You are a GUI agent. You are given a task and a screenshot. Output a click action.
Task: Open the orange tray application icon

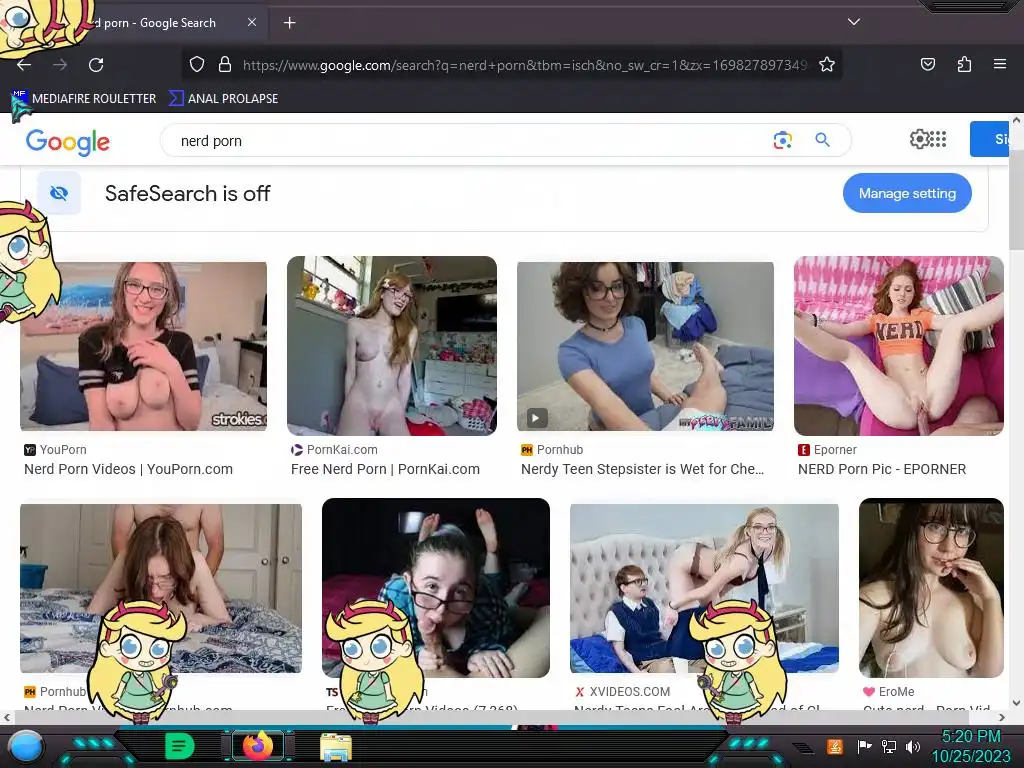click(834, 746)
